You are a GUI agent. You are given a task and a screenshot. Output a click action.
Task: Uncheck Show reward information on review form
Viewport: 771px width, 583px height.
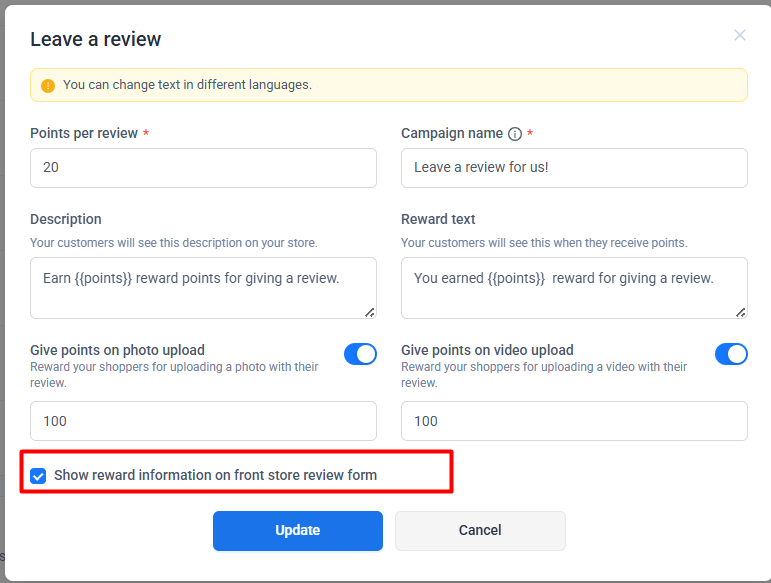(38, 476)
